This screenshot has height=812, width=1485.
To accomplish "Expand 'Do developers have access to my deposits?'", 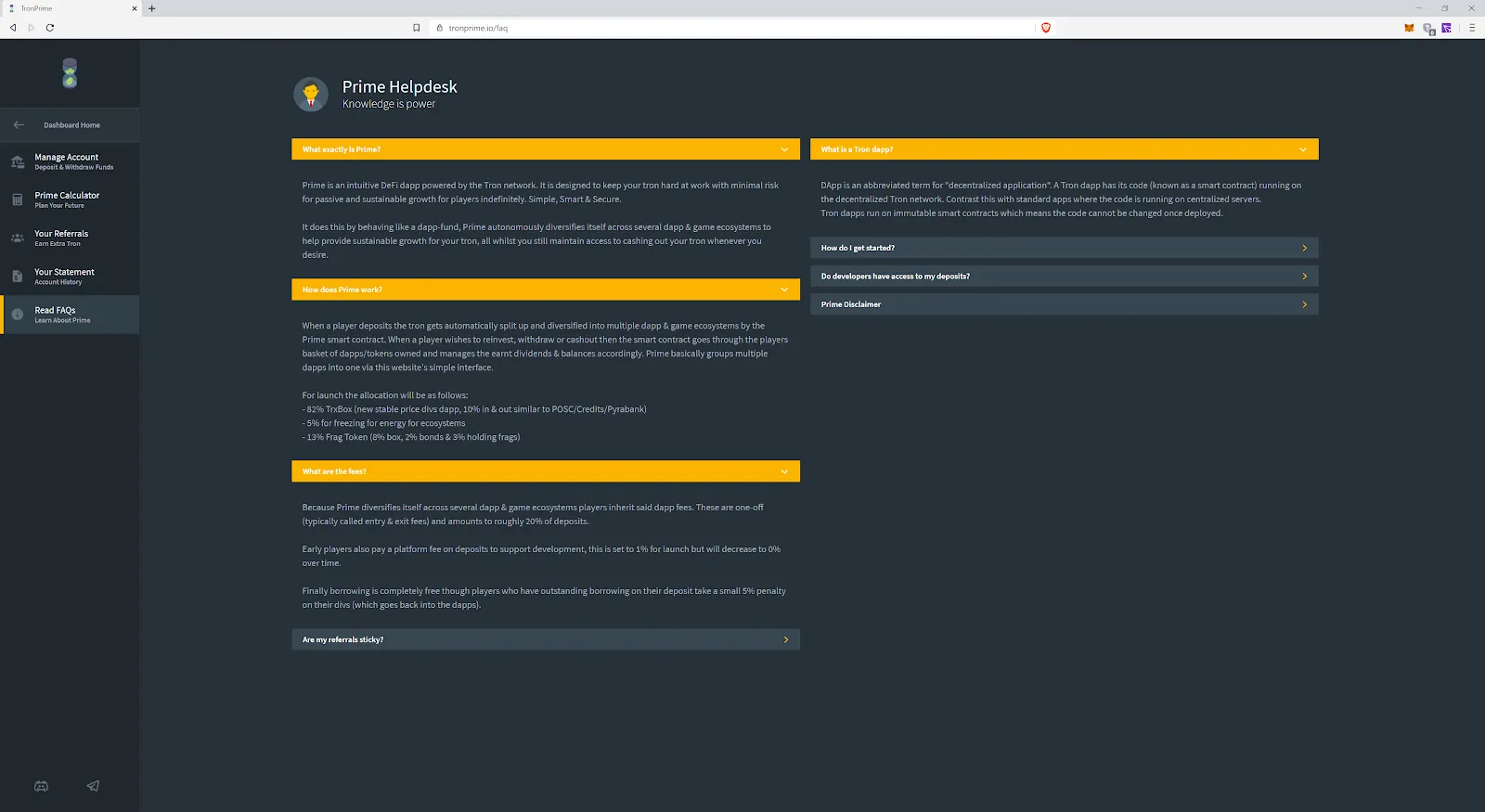I will 1064,277.
